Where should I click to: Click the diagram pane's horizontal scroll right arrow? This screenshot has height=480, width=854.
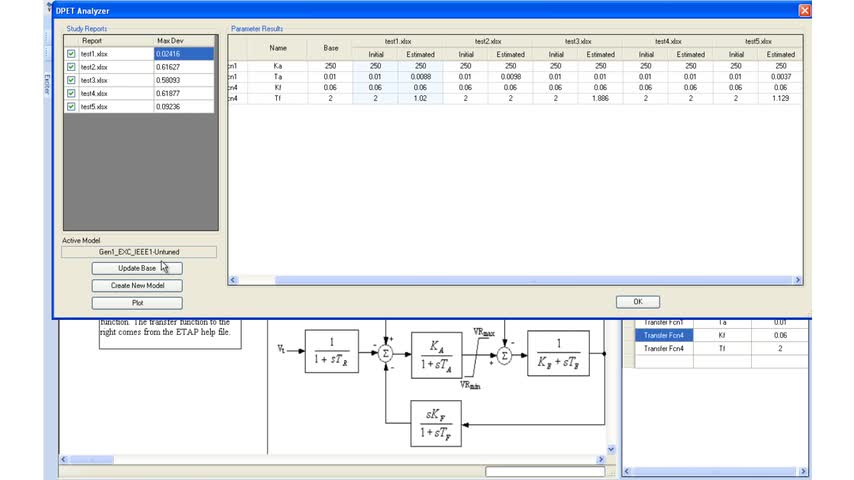[x=601, y=459]
